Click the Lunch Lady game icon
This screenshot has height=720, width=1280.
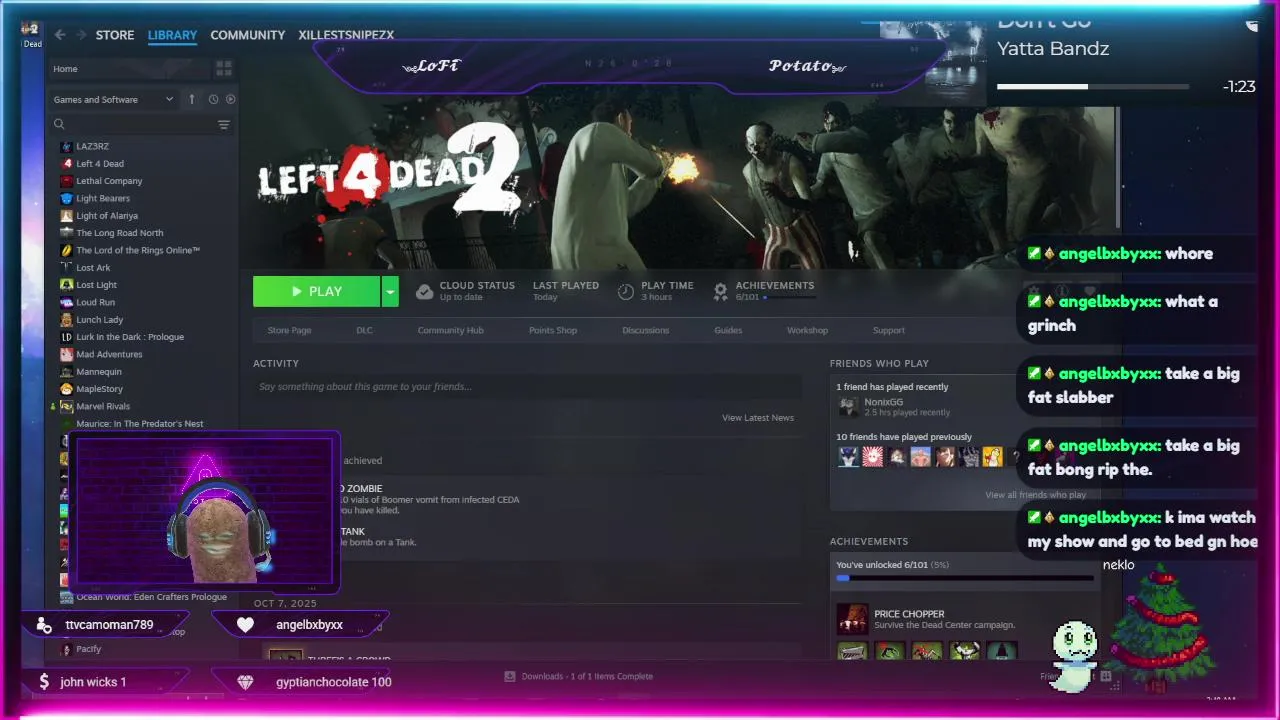click(x=67, y=319)
